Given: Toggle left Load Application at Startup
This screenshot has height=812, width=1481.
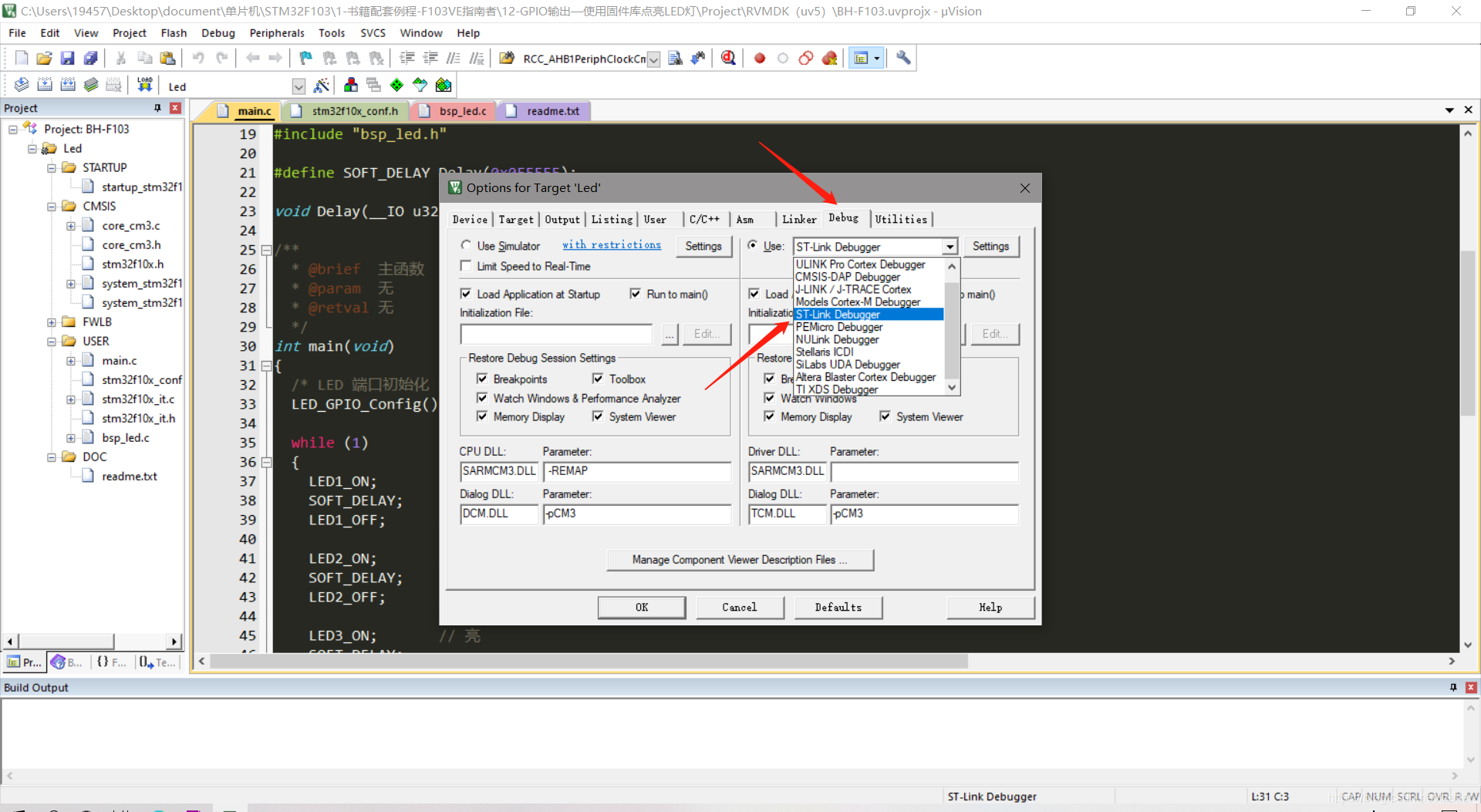Looking at the screenshot, I should [x=466, y=294].
